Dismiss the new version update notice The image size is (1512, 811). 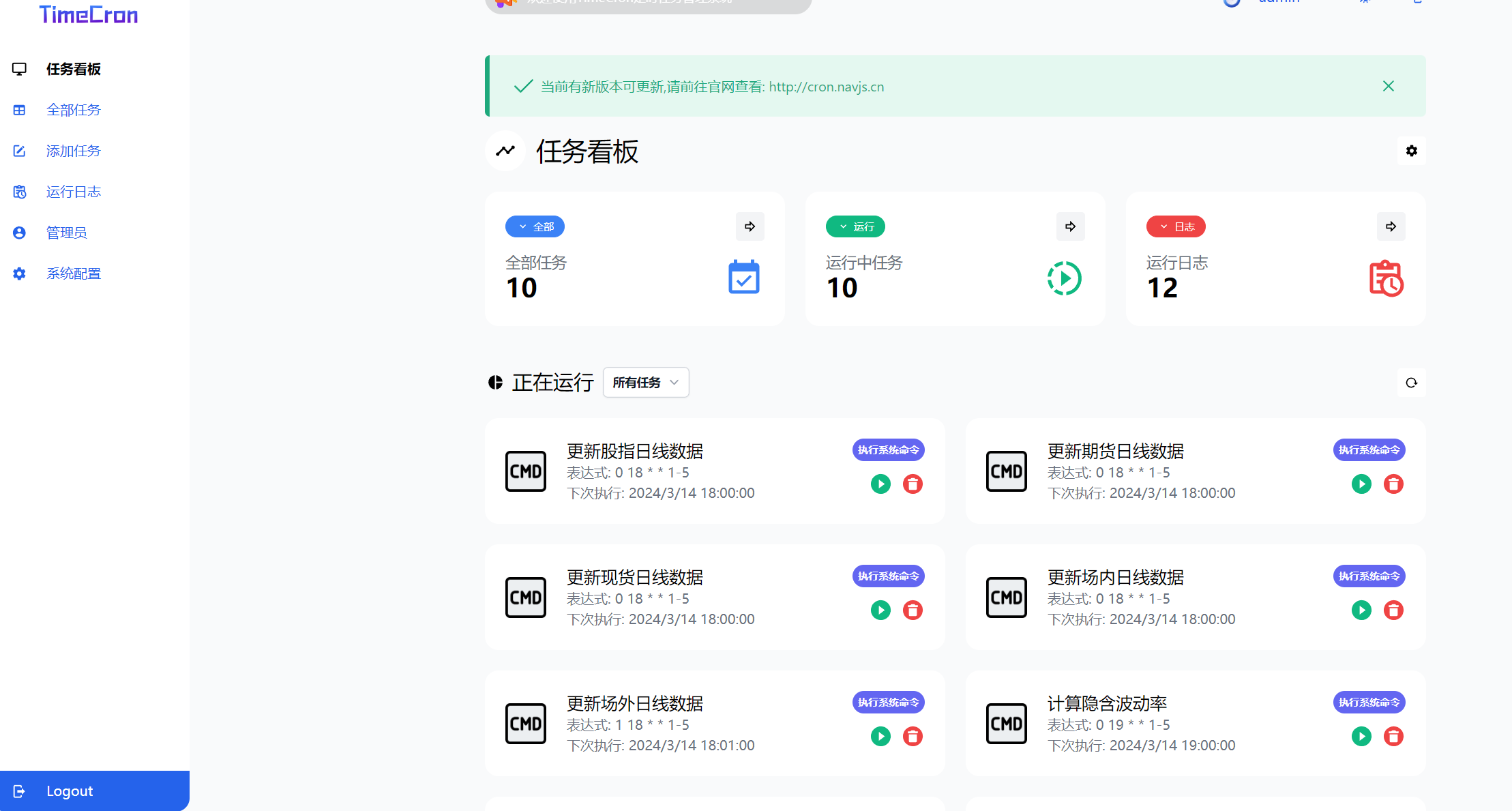[x=1388, y=86]
